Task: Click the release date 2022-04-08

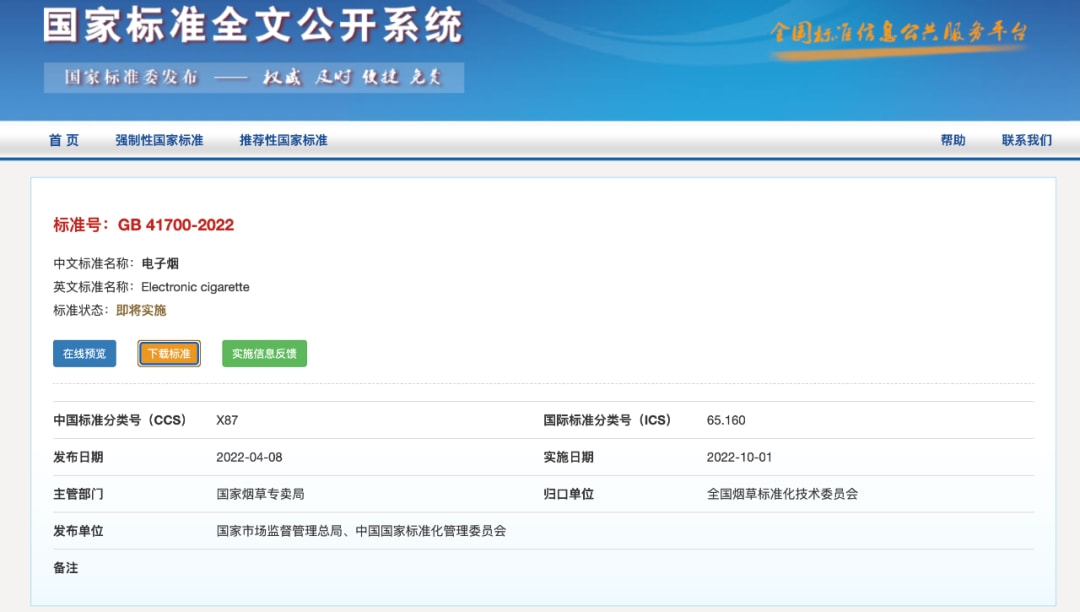Action: pos(249,457)
